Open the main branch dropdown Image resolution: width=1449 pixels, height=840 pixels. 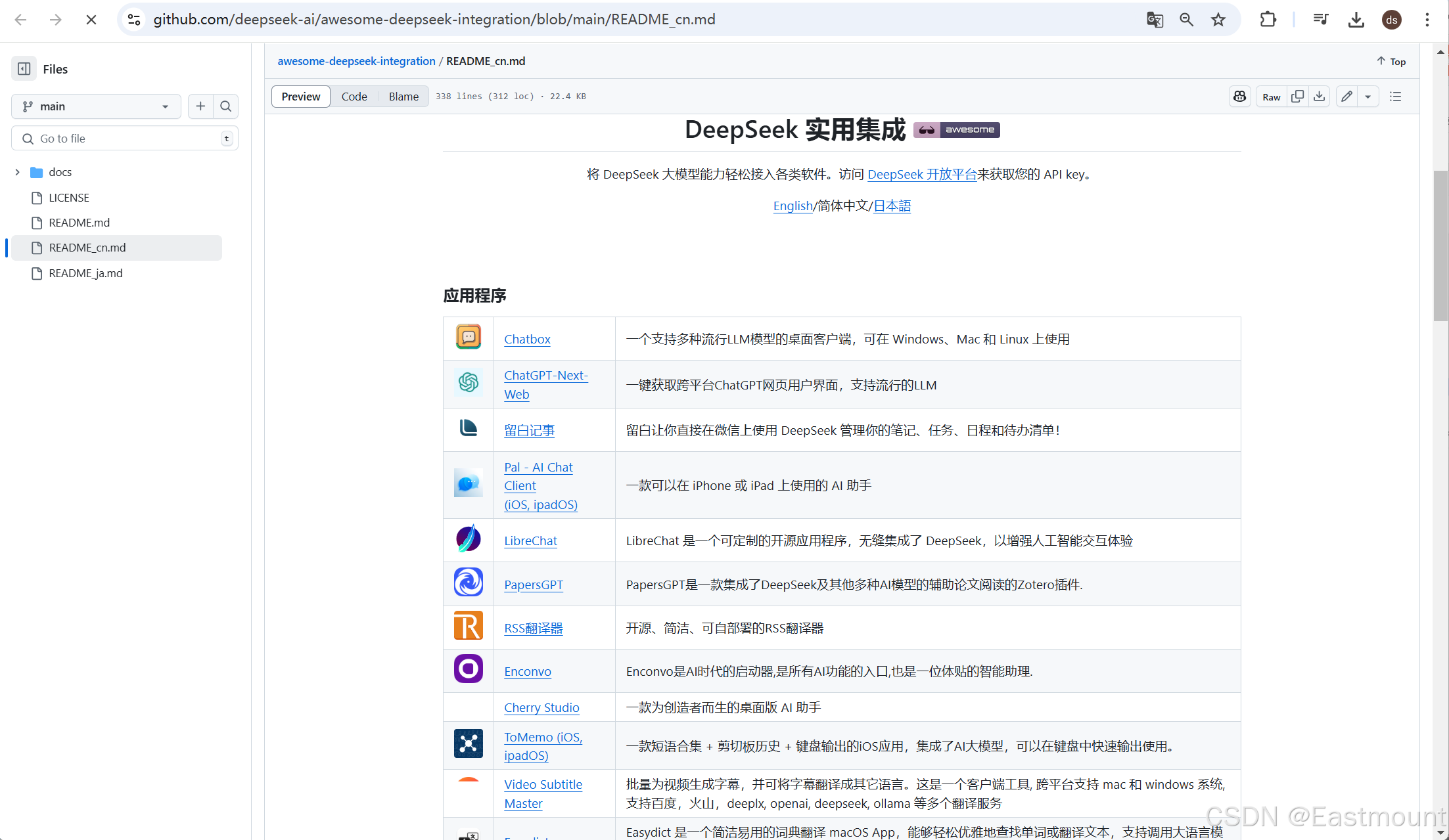click(x=96, y=106)
